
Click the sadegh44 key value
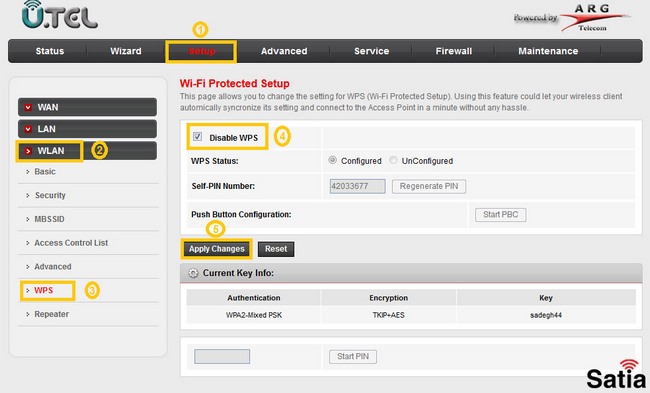[x=546, y=315]
